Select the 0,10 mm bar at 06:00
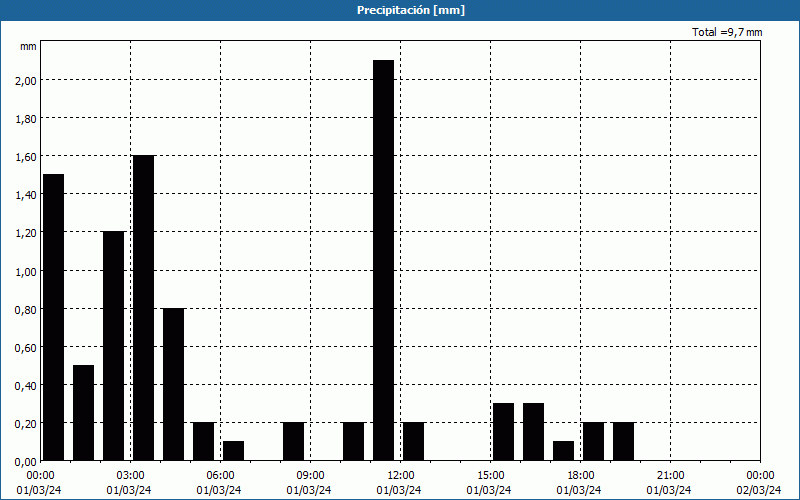 tap(234, 451)
